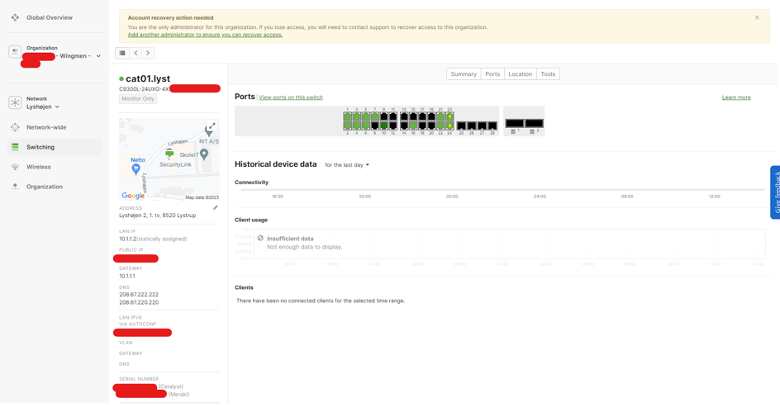Go to previous device with left arrow

pyautogui.click(x=136, y=53)
